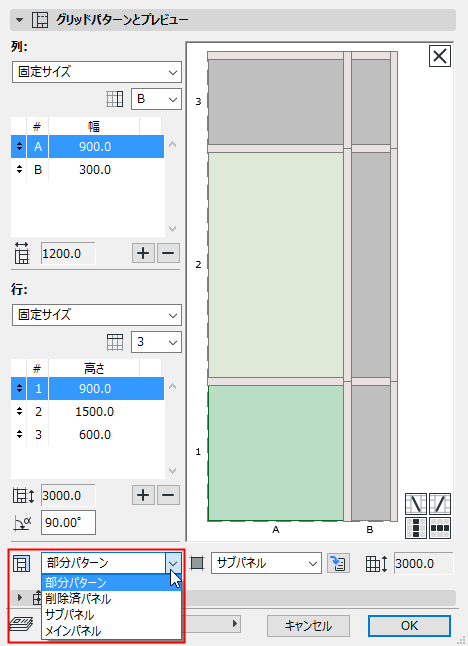Add a row with the plus button

[x=143, y=495]
